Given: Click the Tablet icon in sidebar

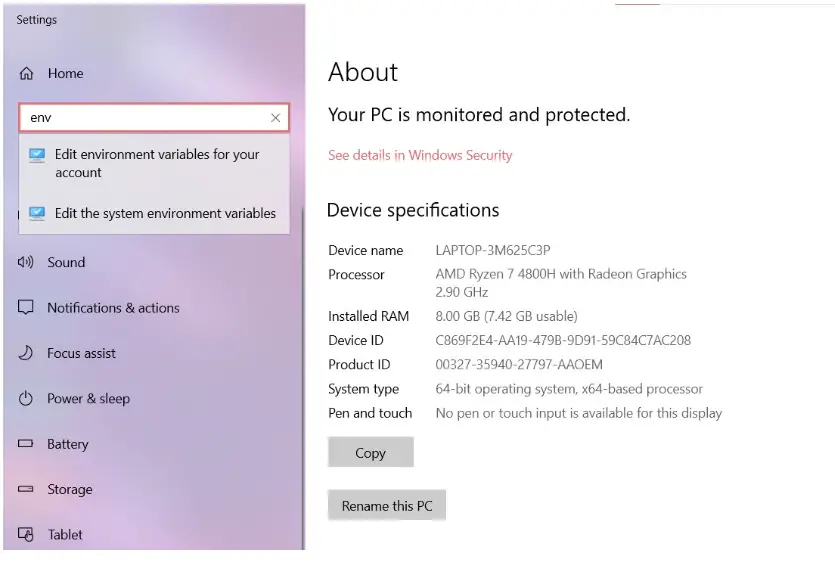Looking at the screenshot, I should point(26,534).
